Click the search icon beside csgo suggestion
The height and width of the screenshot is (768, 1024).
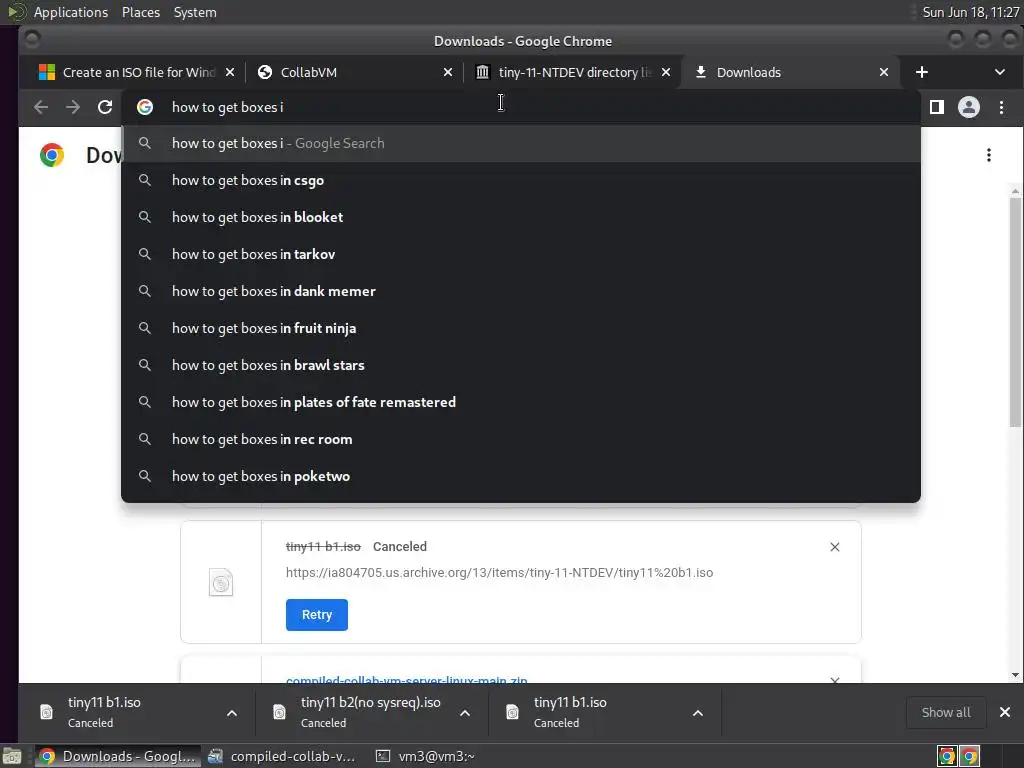(145, 180)
